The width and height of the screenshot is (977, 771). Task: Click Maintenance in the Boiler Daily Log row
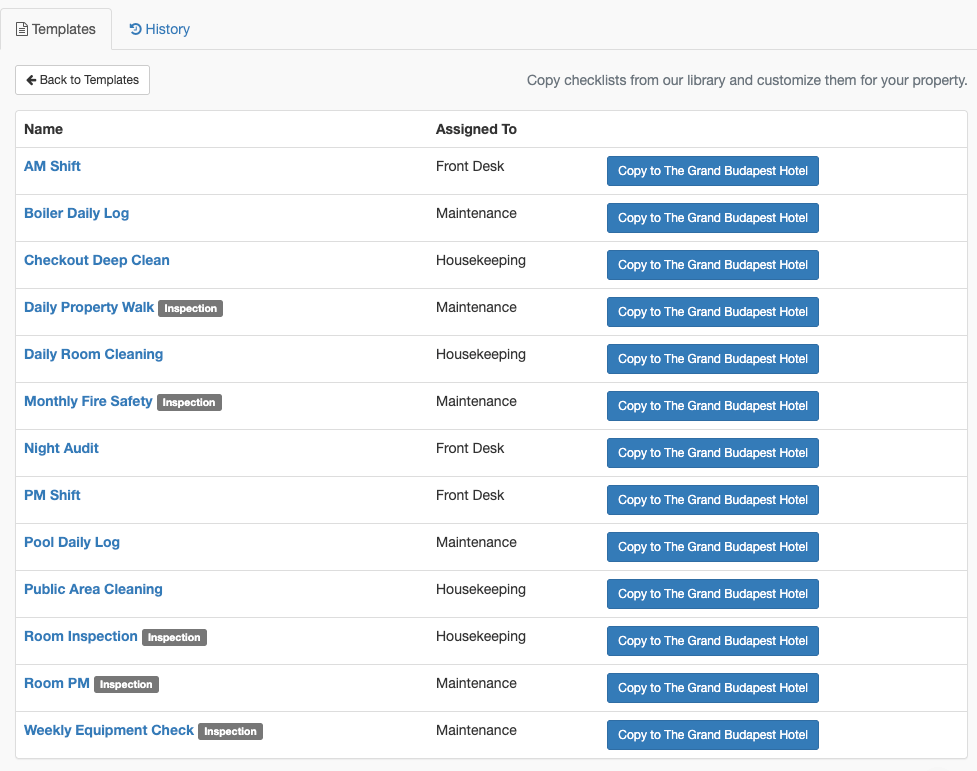point(476,213)
